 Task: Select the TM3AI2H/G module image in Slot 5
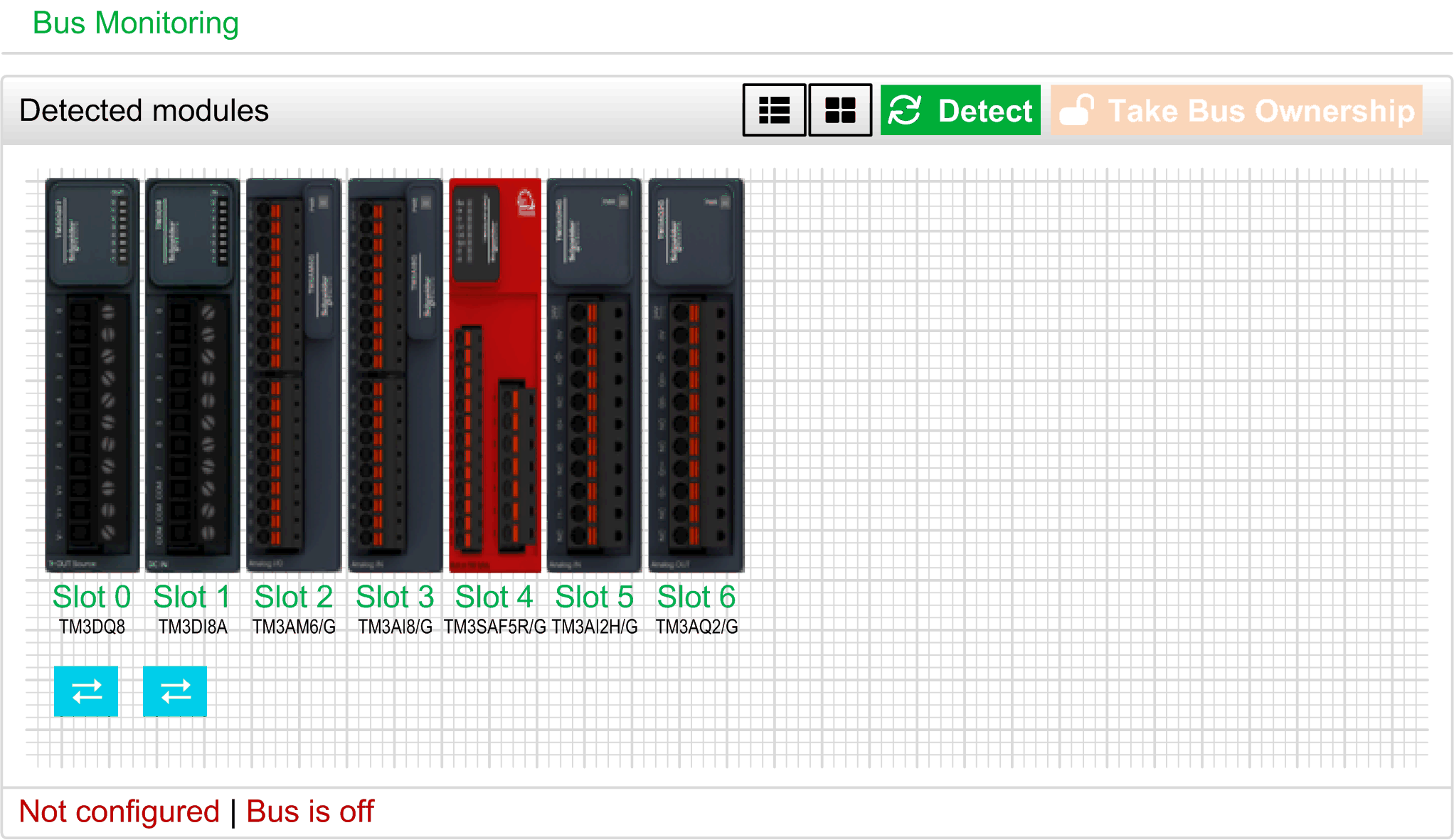coord(594,375)
